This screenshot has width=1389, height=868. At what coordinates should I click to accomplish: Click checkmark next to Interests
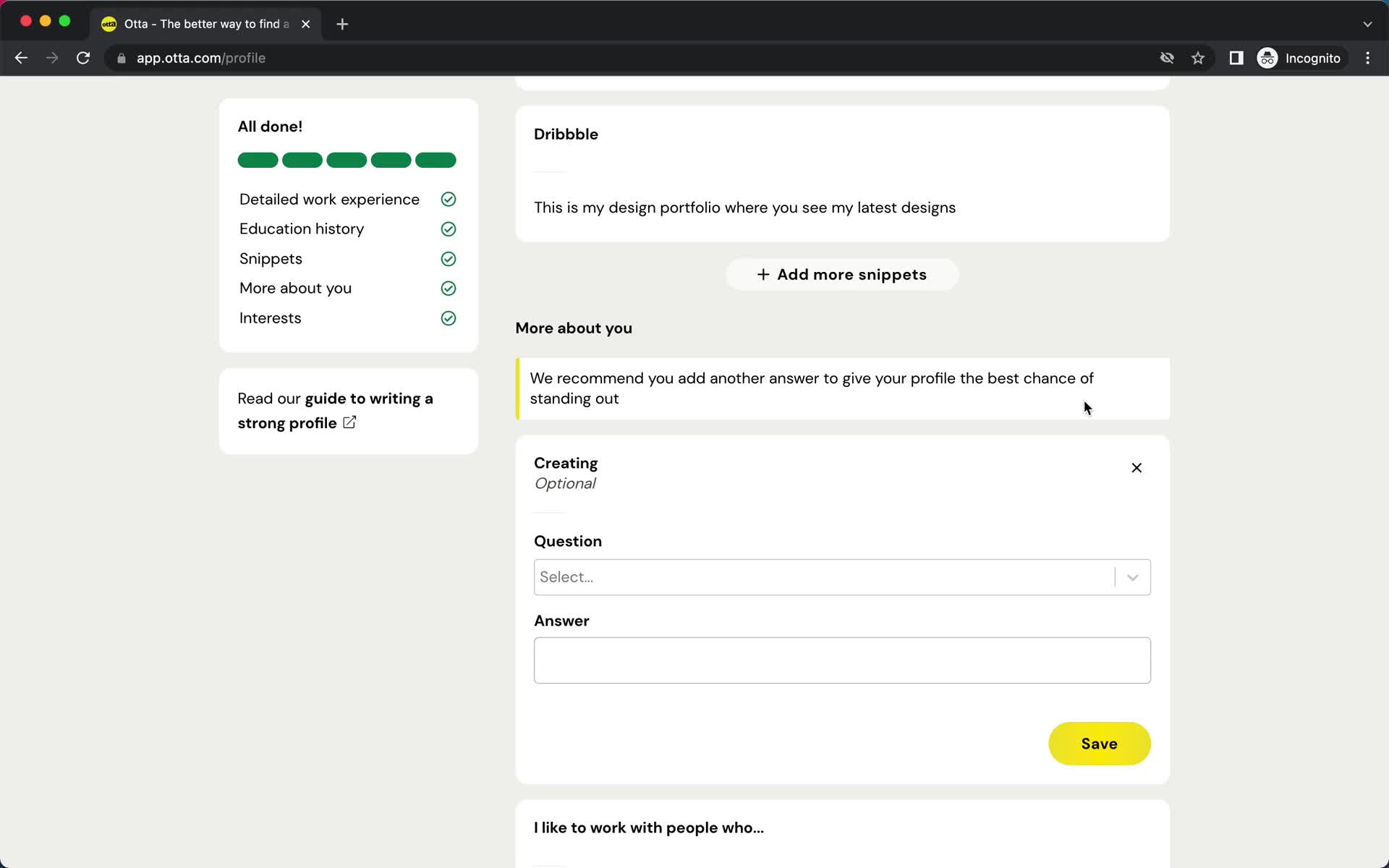[x=449, y=318]
